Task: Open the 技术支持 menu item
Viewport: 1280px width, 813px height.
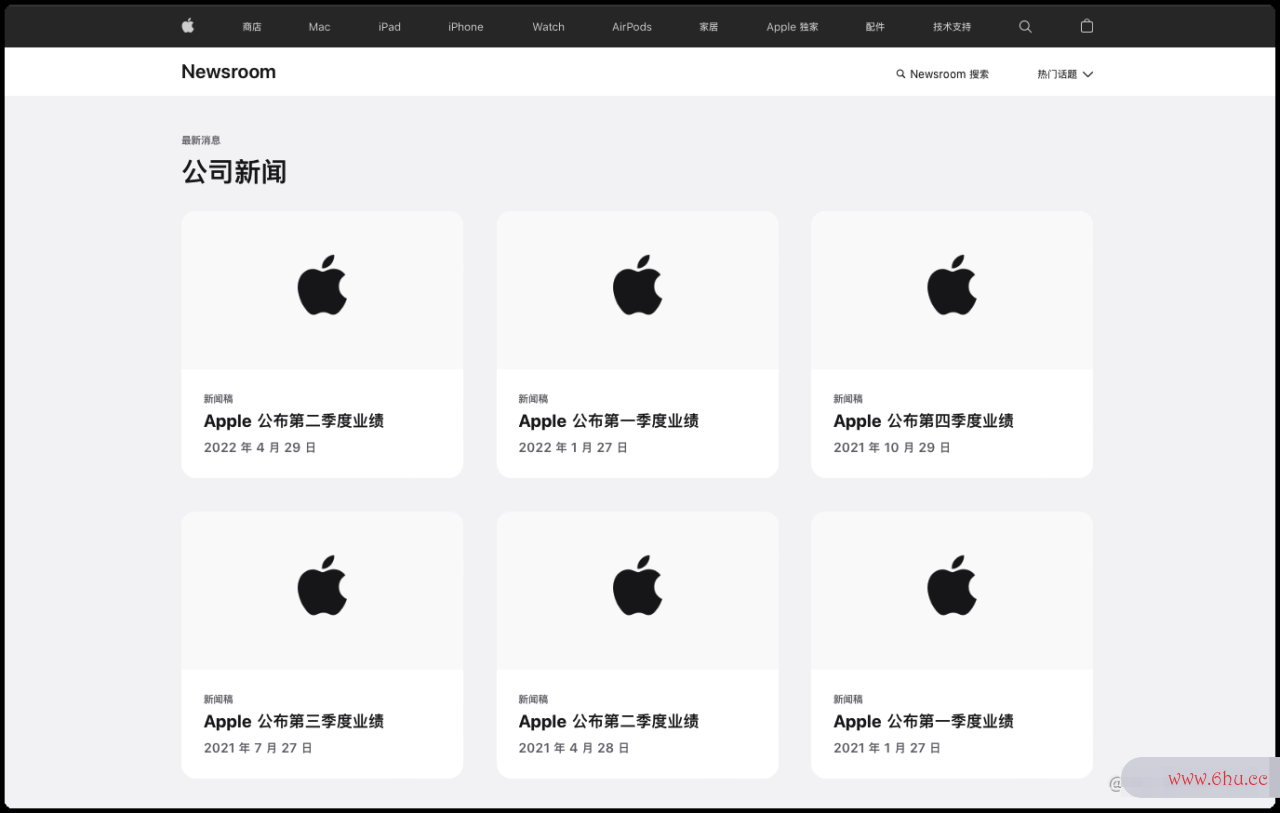Action: 952,27
